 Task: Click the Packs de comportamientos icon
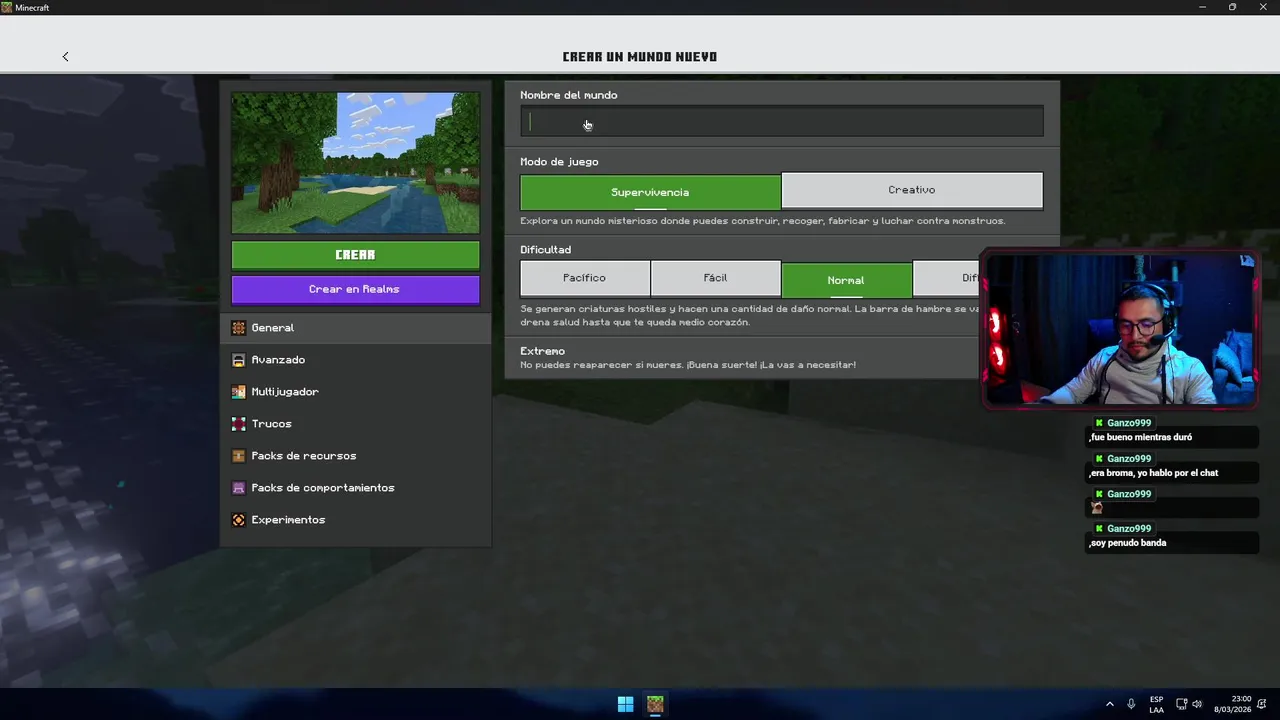coord(238,488)
